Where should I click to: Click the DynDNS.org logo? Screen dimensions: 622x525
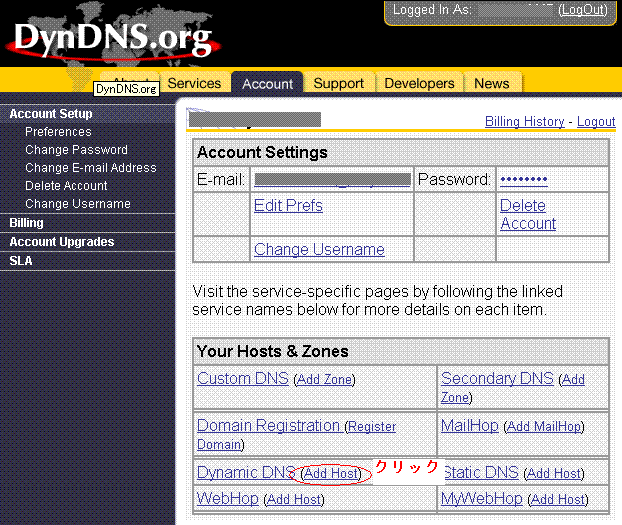coord(112,40)
